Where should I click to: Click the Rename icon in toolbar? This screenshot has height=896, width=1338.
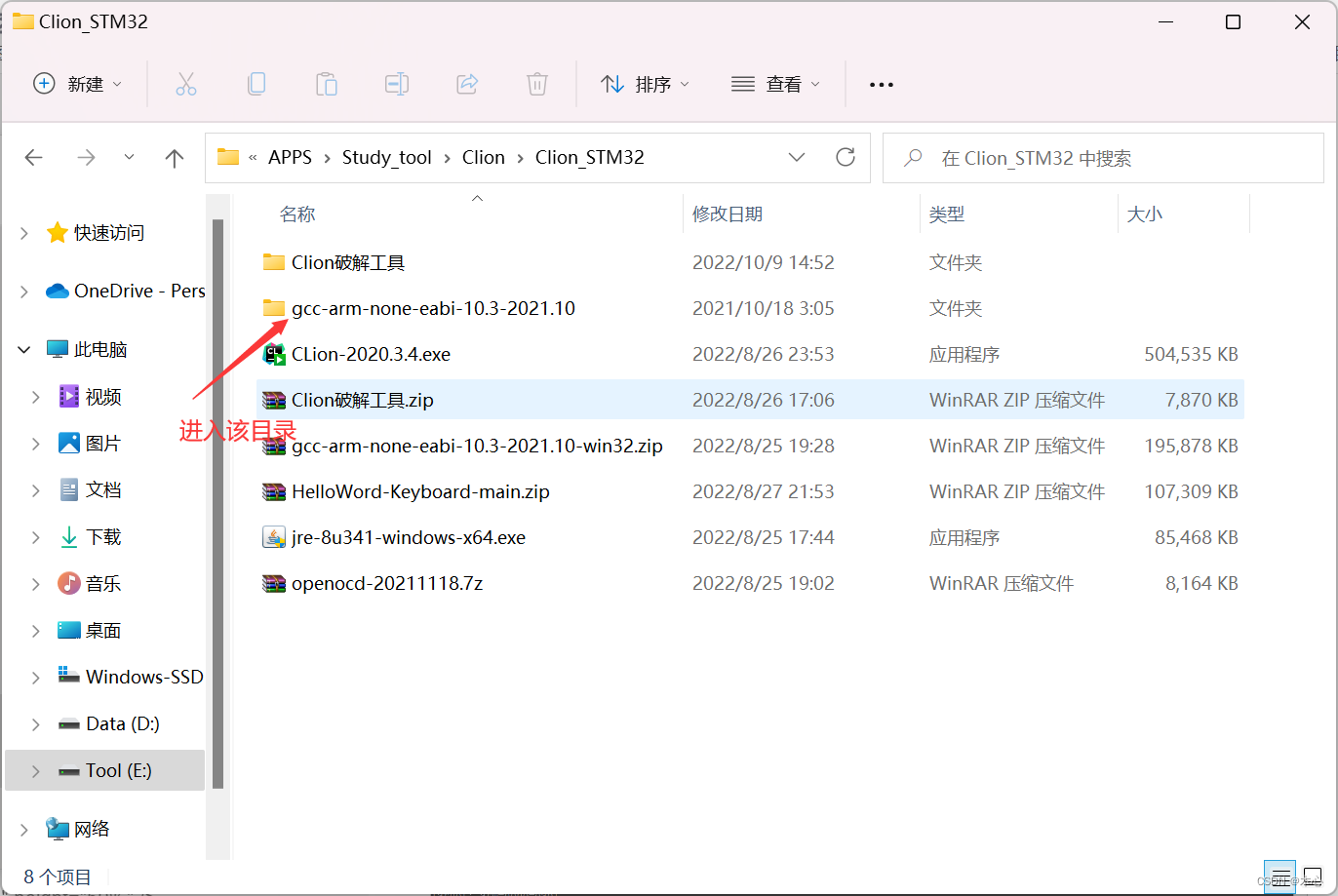[x=397, y=84]
